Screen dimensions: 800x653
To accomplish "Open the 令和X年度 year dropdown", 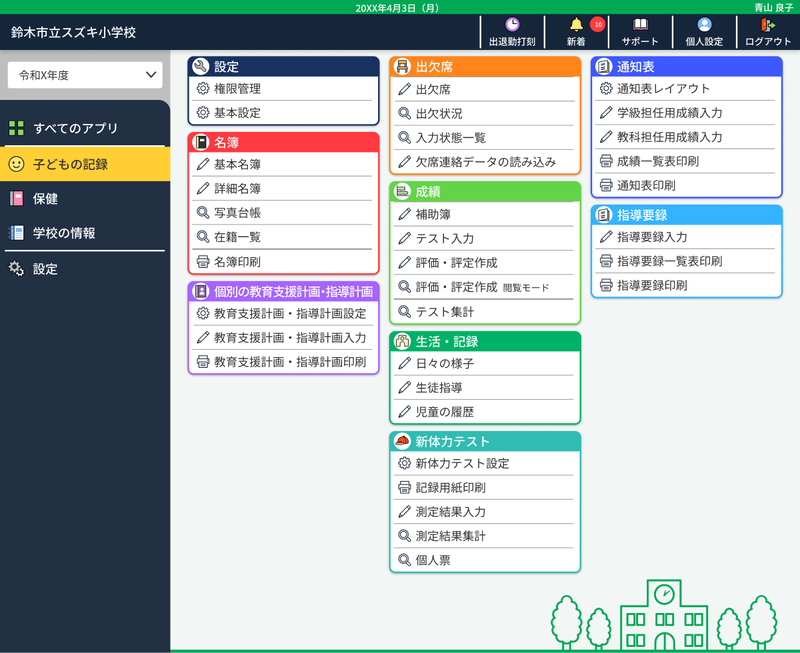I will click(84, 75).
